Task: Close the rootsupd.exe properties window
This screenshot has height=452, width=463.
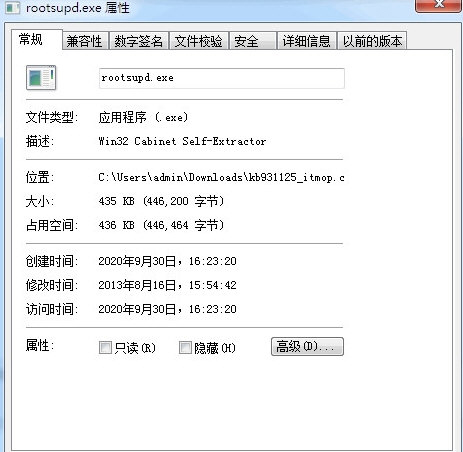Action: point(439,5)
